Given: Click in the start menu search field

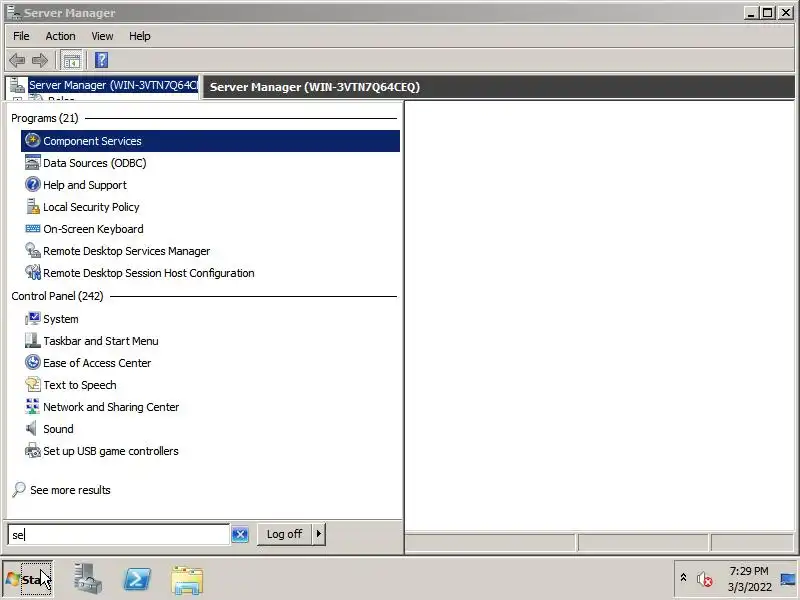Looking at the screenshot, I should [x=118, y=534].
